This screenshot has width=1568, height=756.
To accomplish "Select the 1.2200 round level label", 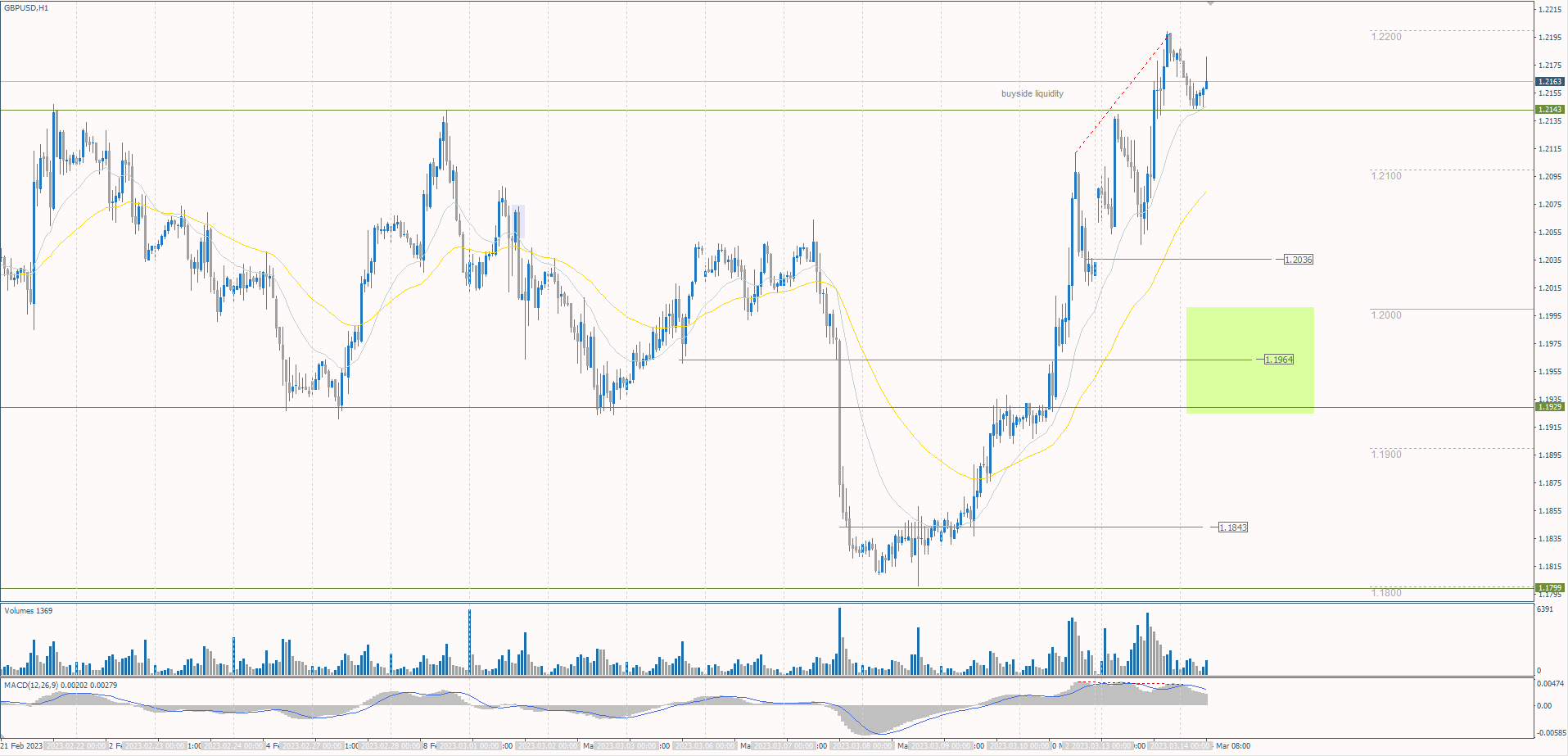I will coord(1385,37).
